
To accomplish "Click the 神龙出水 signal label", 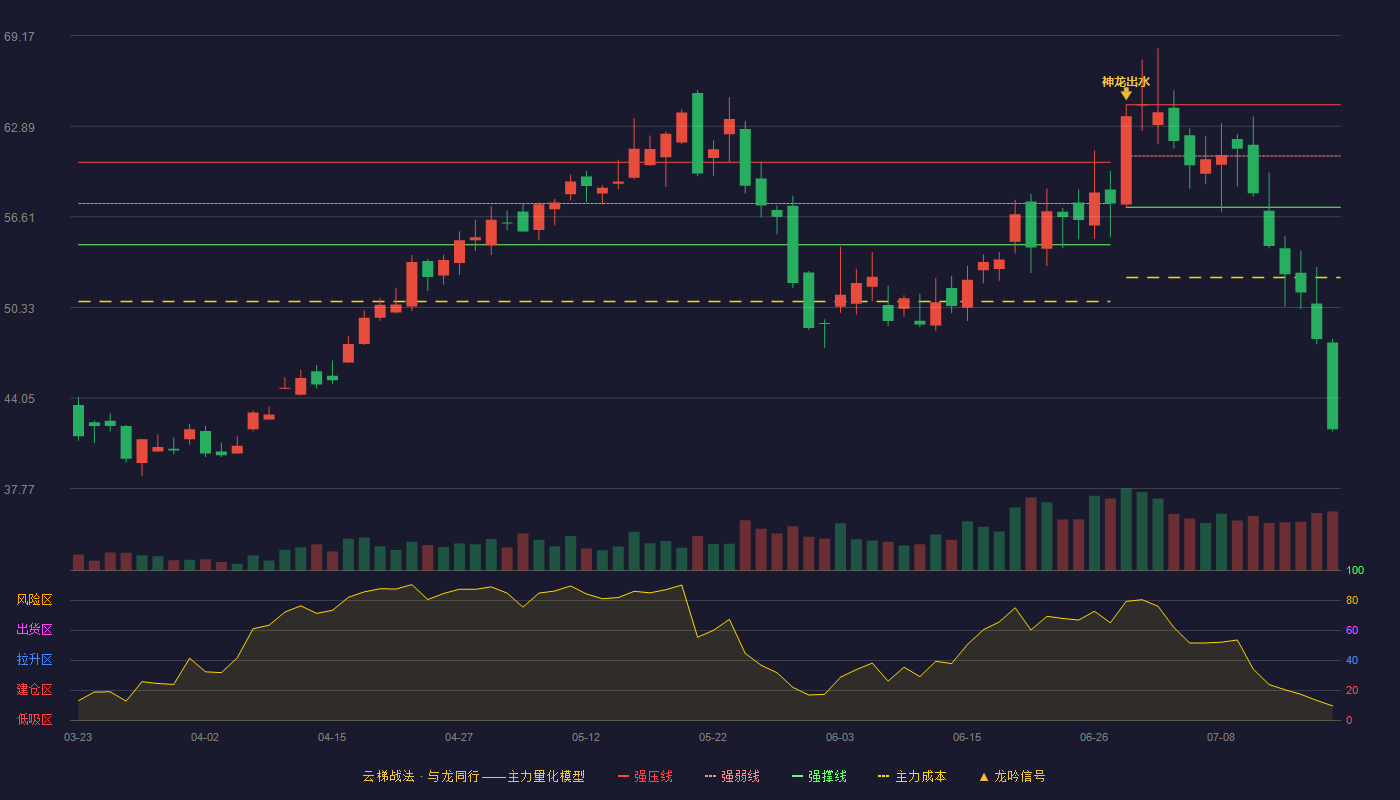I will coord(1126,82).
